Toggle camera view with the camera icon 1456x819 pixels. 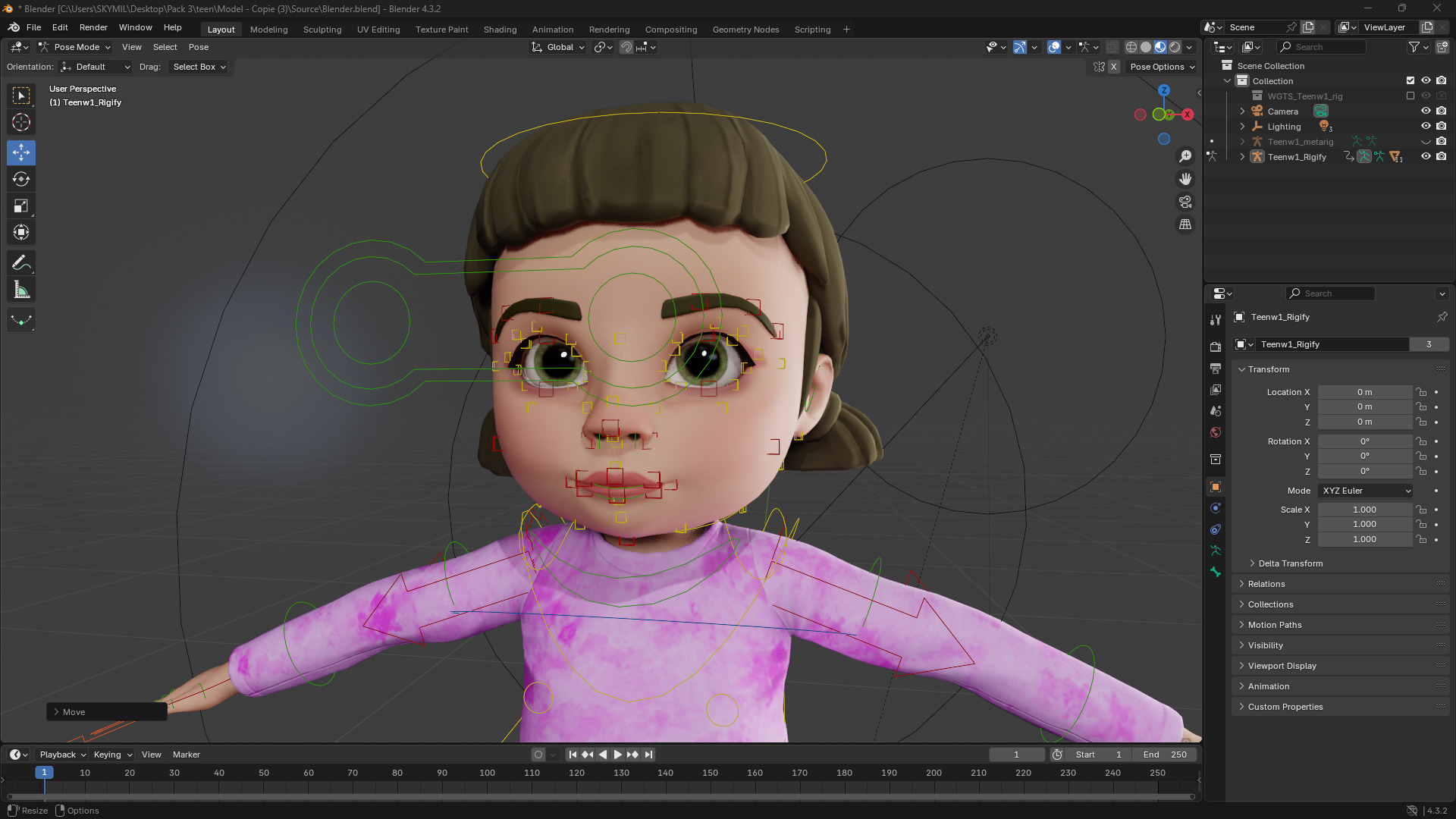pyautogui.click(x=1185, y=202)
